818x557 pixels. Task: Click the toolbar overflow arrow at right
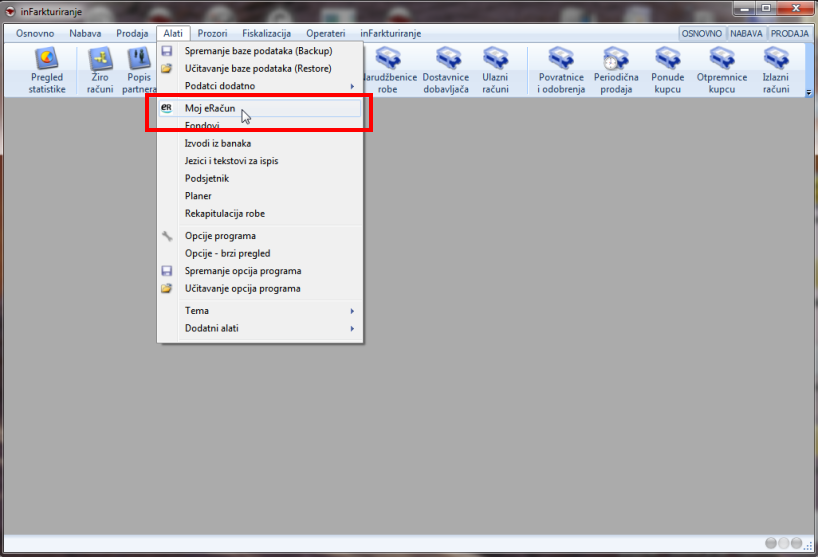pyautogui.click(x=808, y=92)
